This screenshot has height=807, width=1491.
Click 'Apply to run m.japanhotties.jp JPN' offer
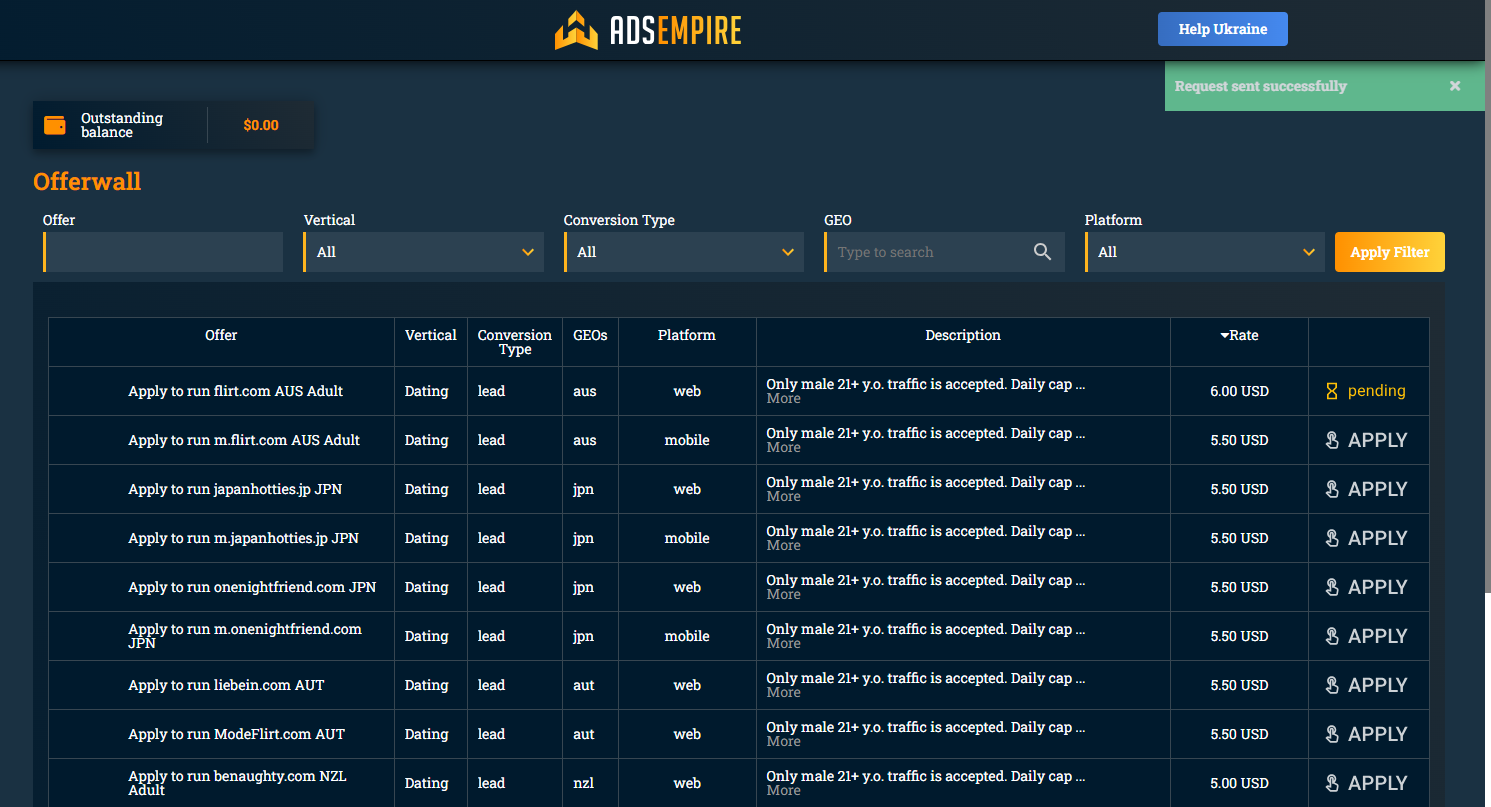coord(243,538)
